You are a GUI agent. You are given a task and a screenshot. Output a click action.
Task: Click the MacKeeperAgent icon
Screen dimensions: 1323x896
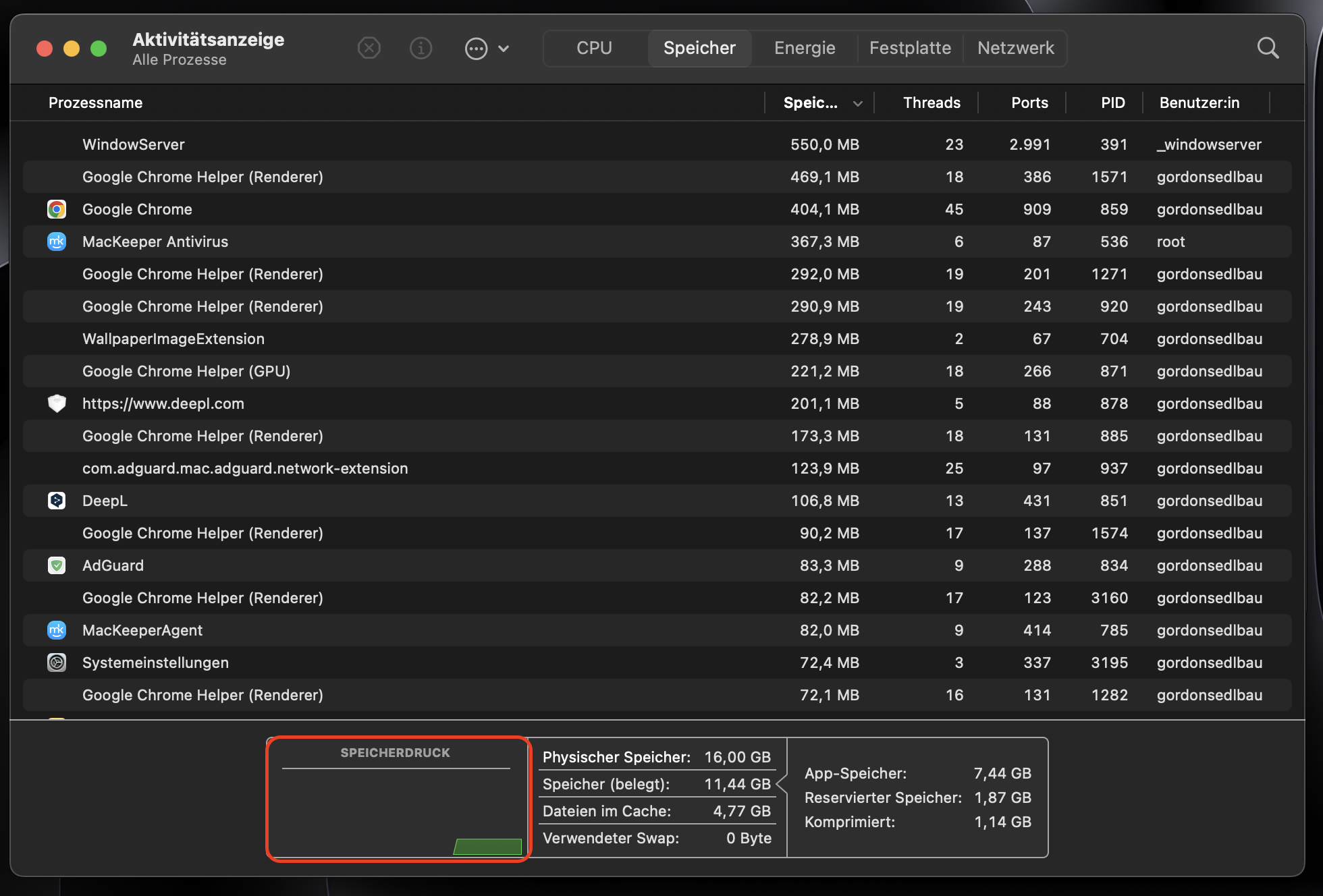(57, 630)
